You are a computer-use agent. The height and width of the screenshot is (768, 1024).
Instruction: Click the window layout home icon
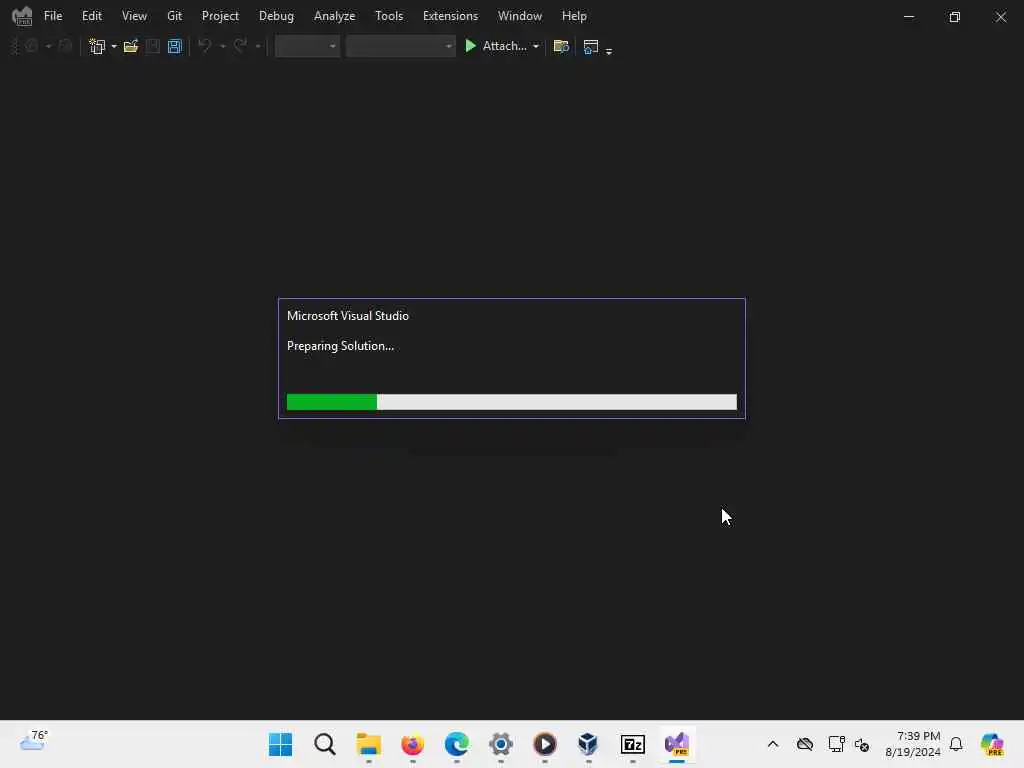point(591,46)
